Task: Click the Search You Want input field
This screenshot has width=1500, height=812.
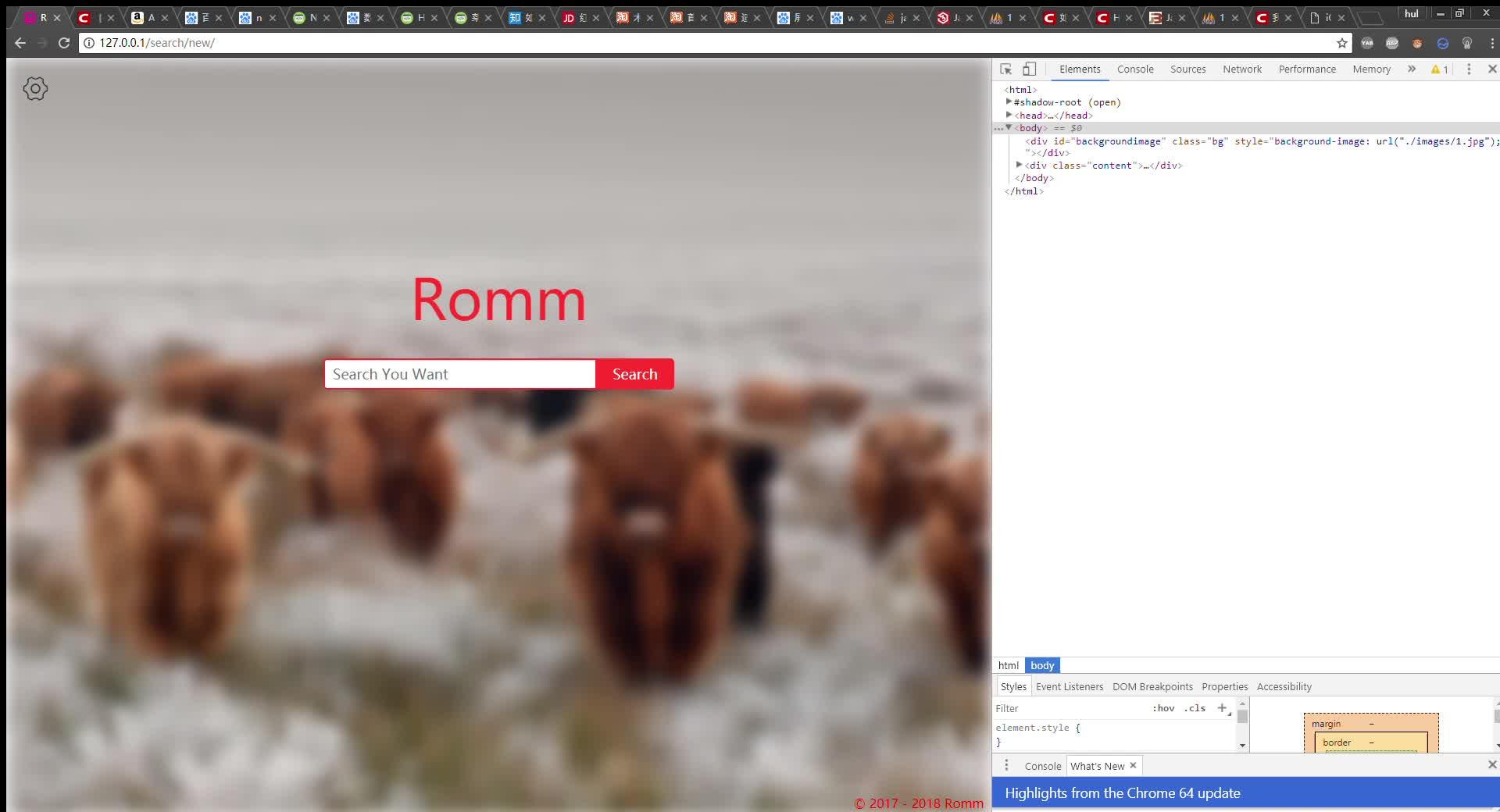Action: 460,374
